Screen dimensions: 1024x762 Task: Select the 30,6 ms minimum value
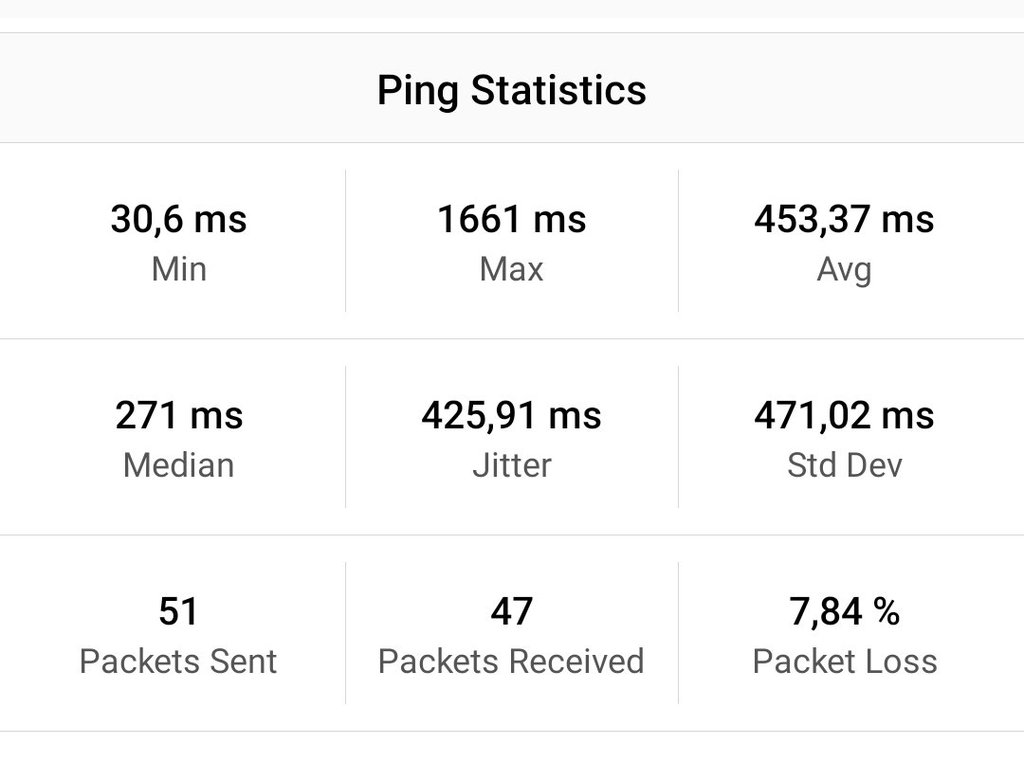click(178, 219)
